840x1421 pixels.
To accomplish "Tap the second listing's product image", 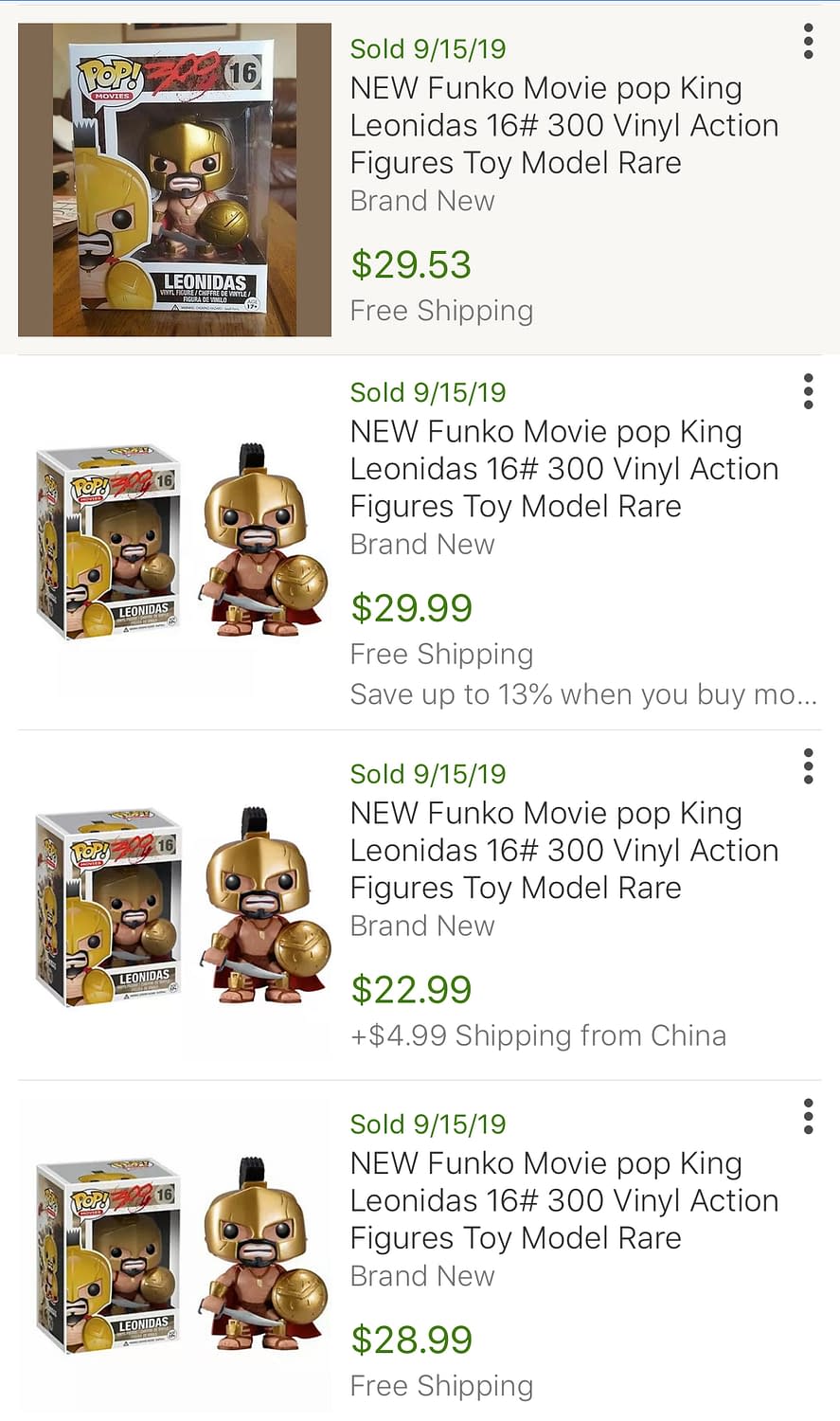I will pos(173,542).
